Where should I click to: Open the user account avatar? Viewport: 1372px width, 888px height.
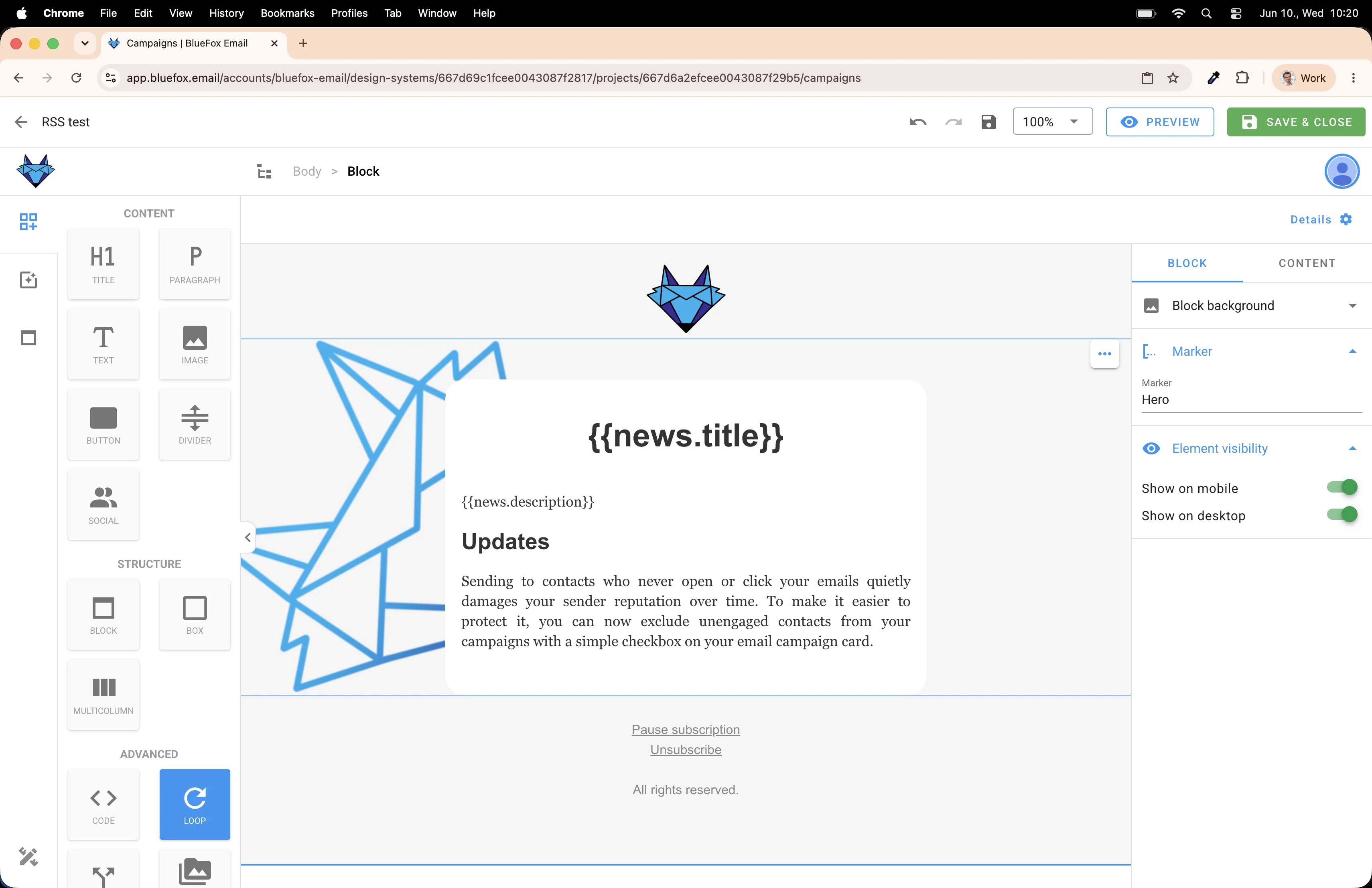[x=1342, y=172]
